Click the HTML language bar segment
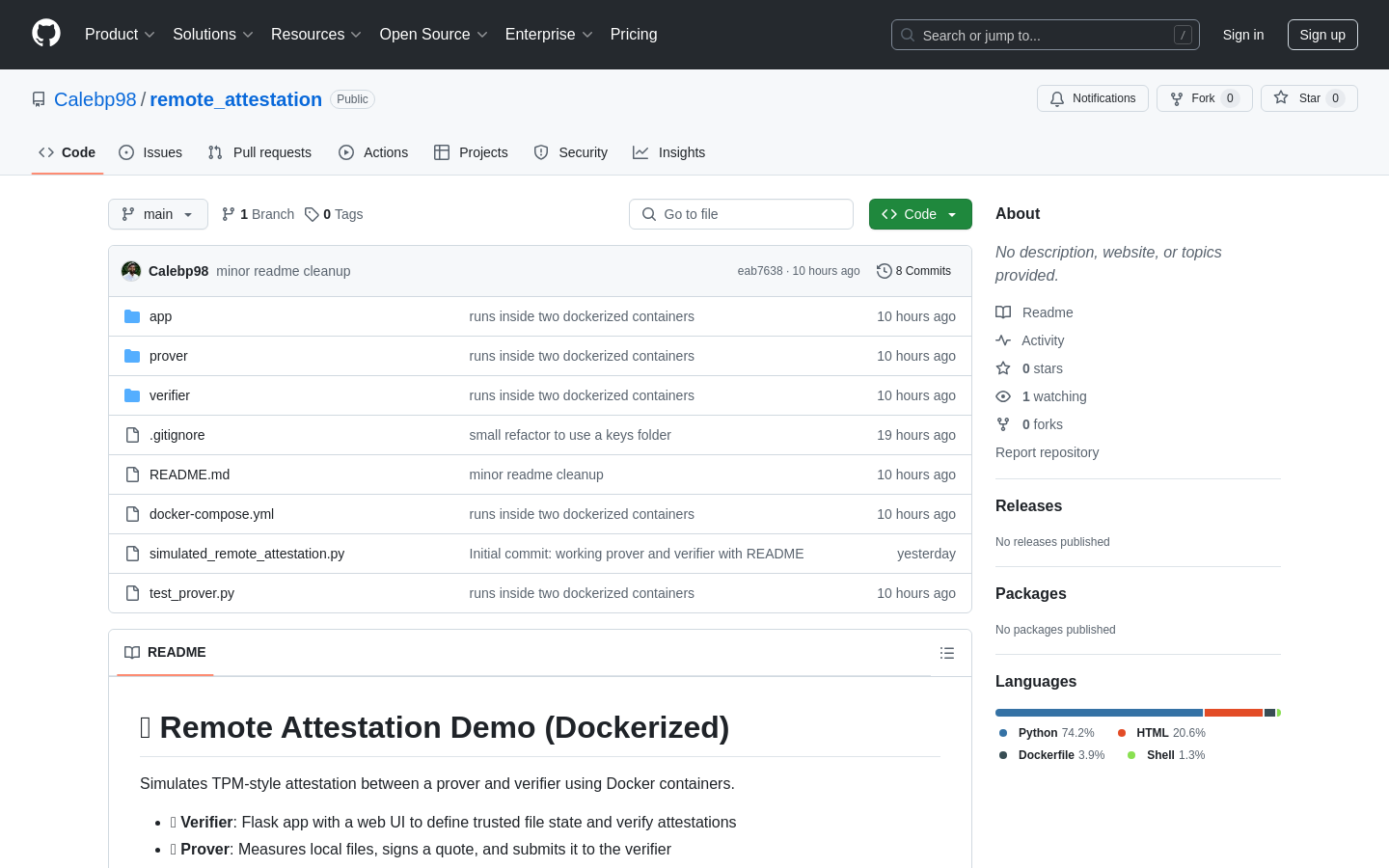This screenshot has height=868, width=1389. point(1234,713)
